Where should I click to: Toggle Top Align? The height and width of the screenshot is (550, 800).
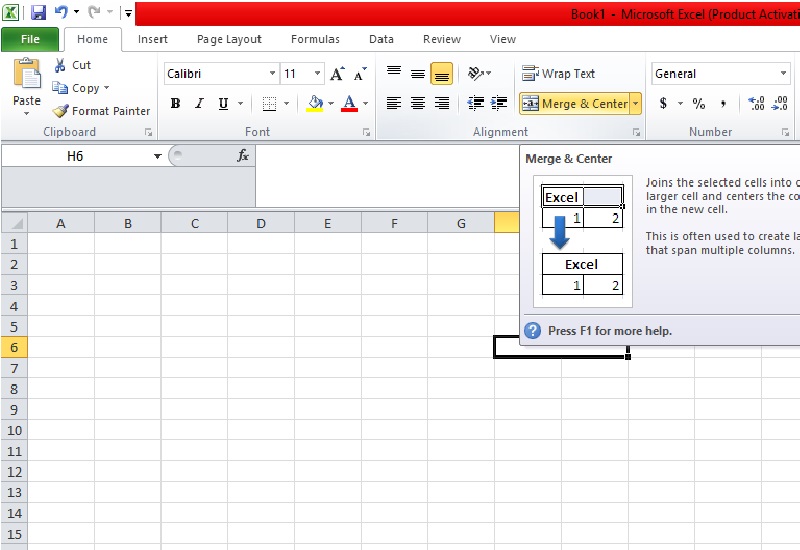click(x=393, y=73)
